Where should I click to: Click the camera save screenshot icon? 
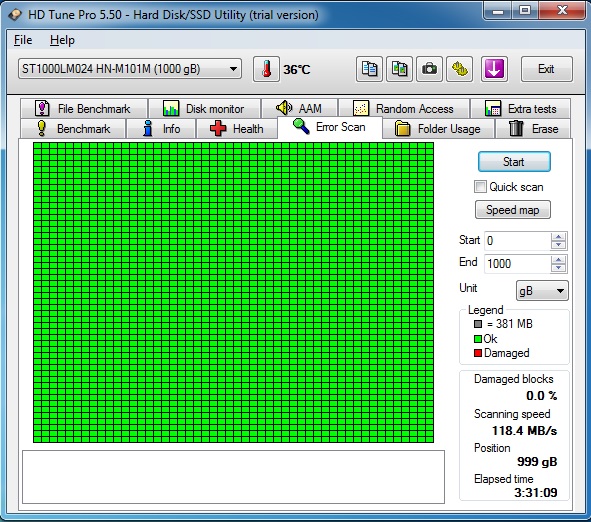click(429, 69)
